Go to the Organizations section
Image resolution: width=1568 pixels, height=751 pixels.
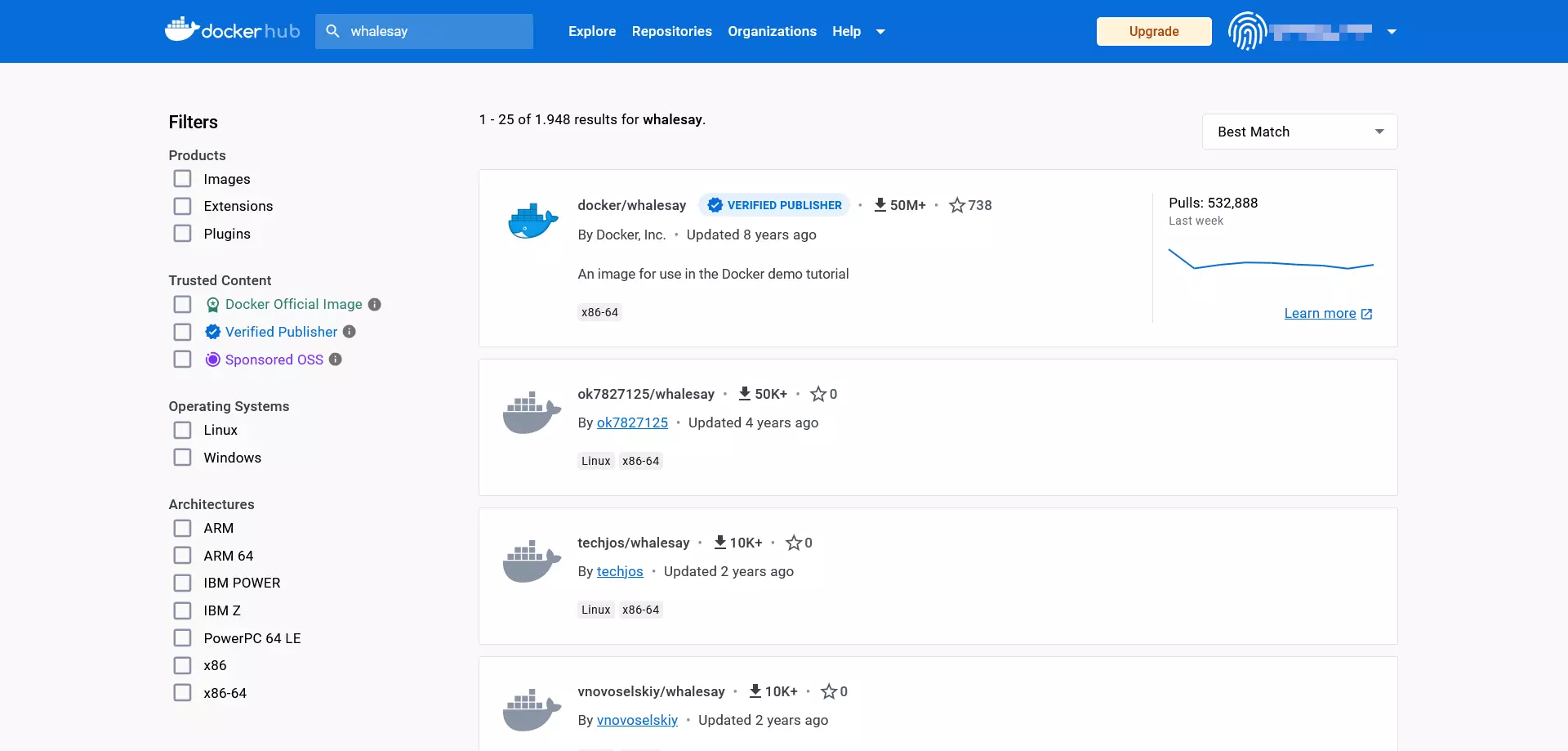coord(772,31)
